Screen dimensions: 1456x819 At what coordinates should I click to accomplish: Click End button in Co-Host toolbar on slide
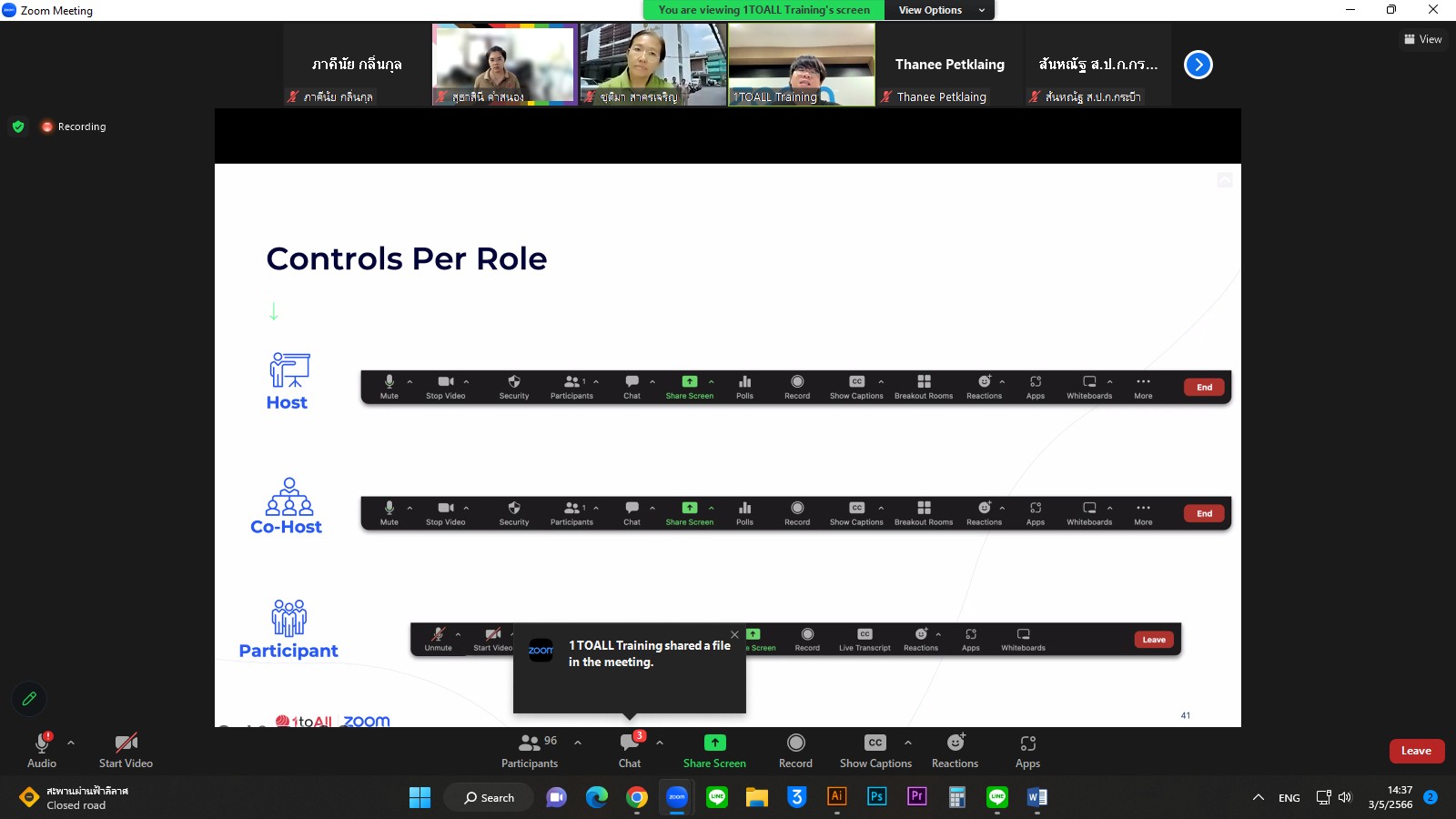(x=1204, y=513)
